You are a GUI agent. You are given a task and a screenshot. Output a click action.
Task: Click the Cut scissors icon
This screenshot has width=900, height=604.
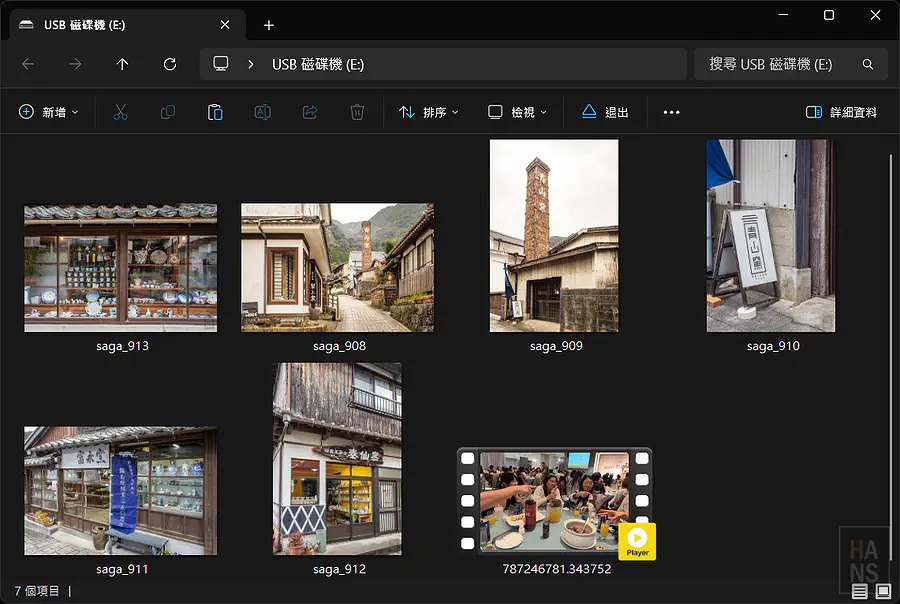point(121,113)
